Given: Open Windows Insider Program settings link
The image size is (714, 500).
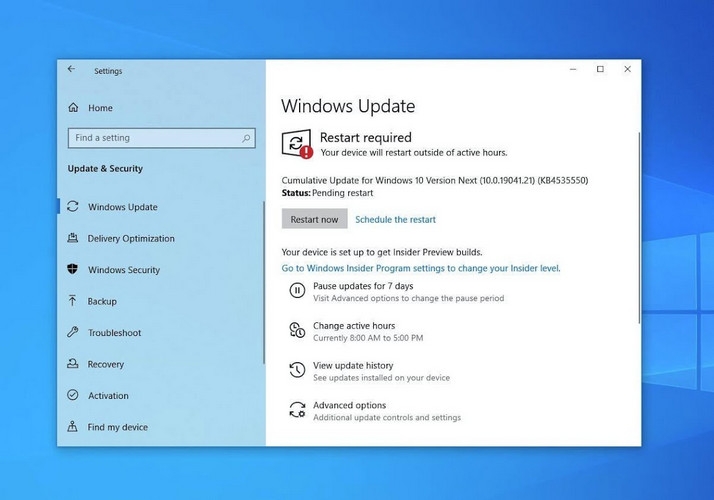Looking at the screenshot, I should click(421, 268).
